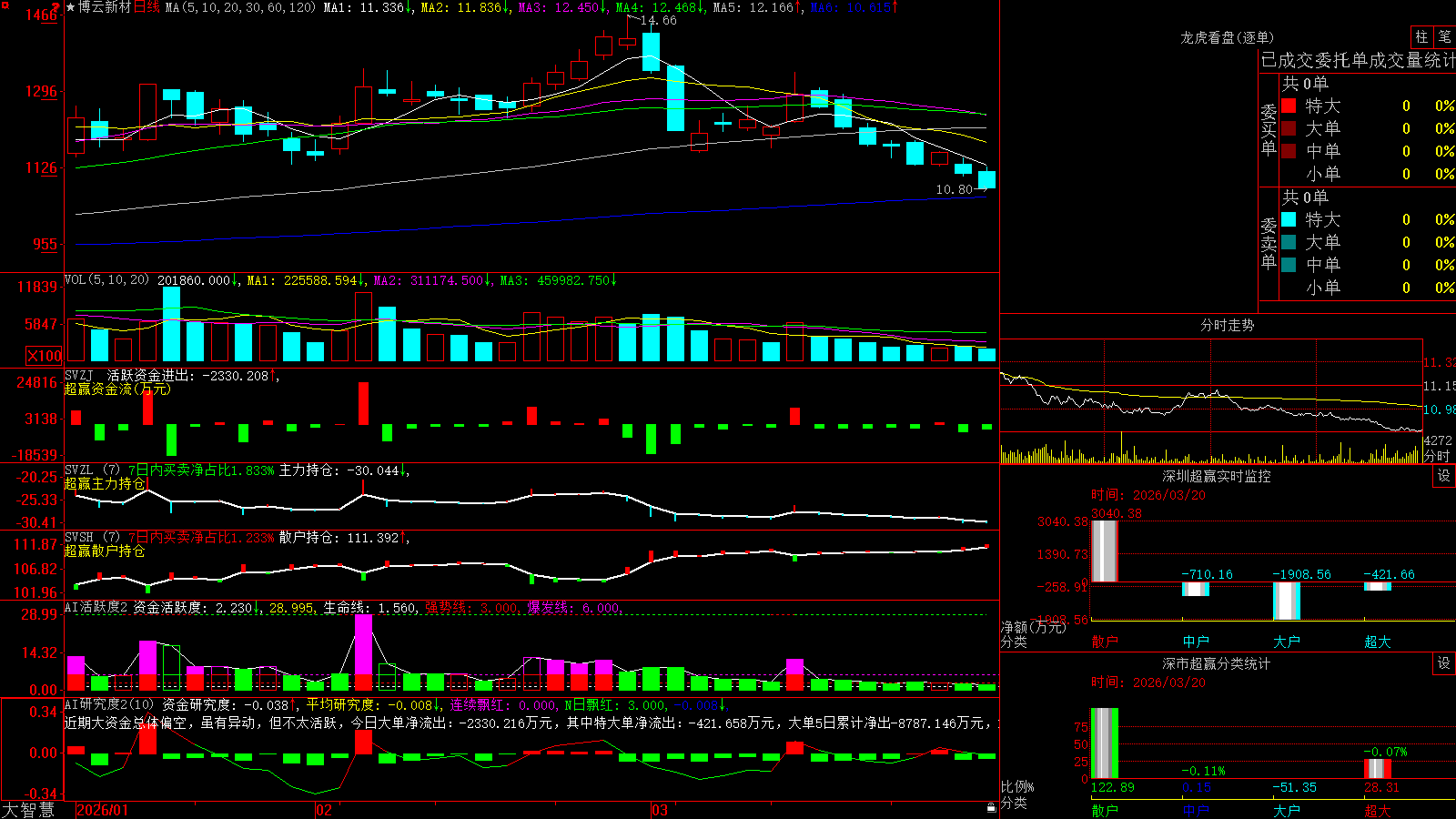Click the dark red 大单 swatch under 委买单
The width and height of the screenshot is (1456, 819).
pyautogui.click(x=1289, y=128)
